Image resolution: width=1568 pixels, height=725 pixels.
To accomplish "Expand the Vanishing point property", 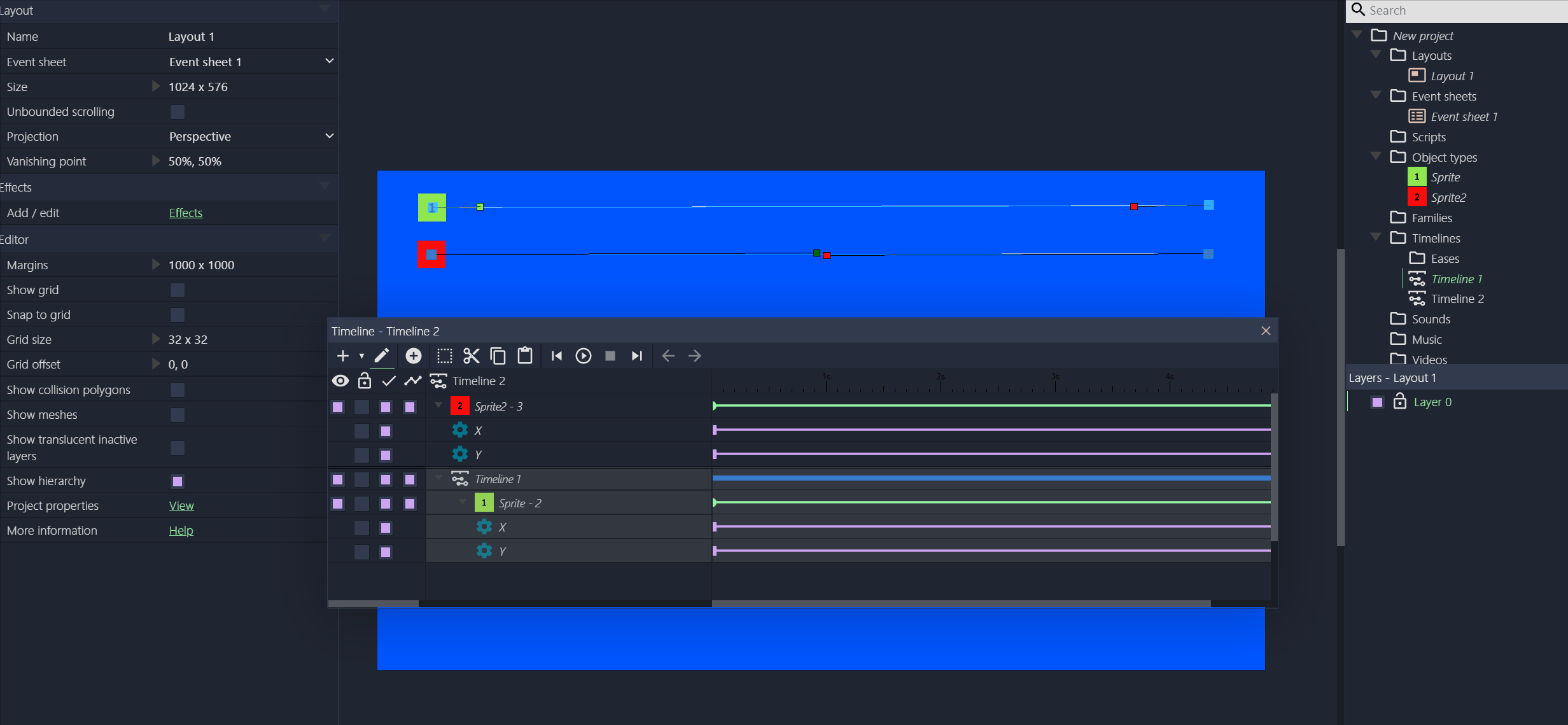I will point(155,160).
